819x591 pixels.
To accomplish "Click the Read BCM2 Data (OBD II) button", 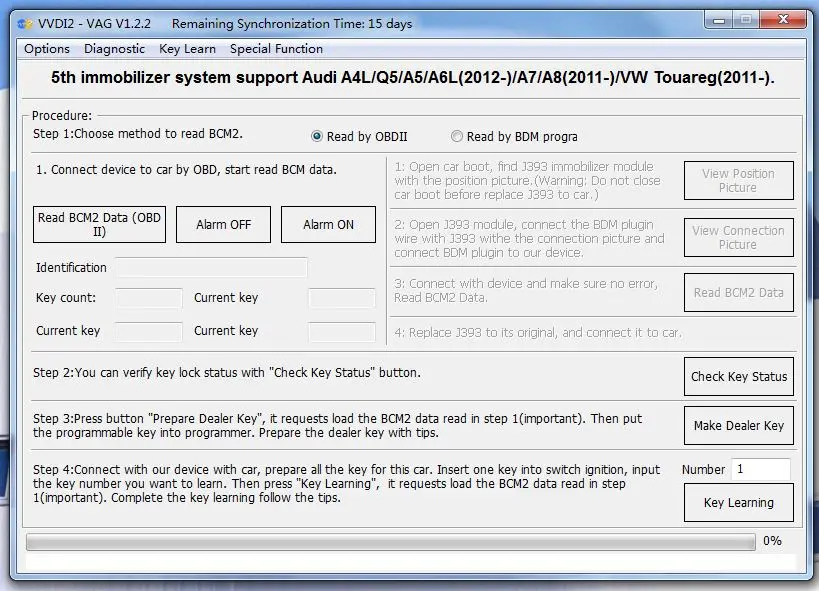I will coord(99,225).
